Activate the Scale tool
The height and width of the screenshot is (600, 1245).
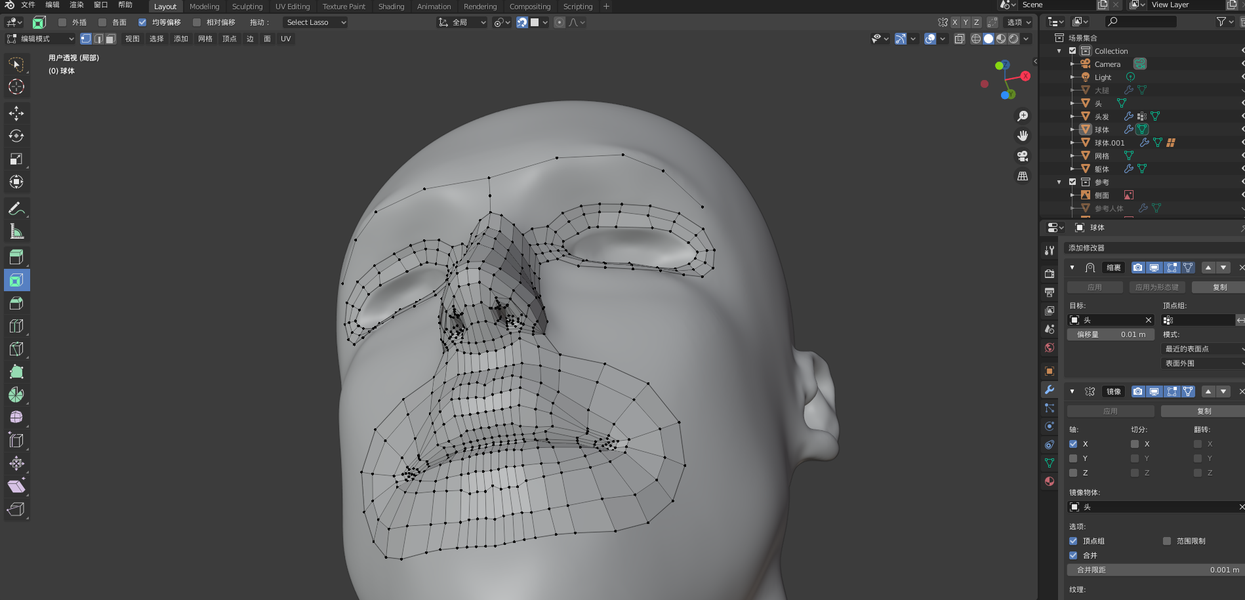tap(16, 159)
